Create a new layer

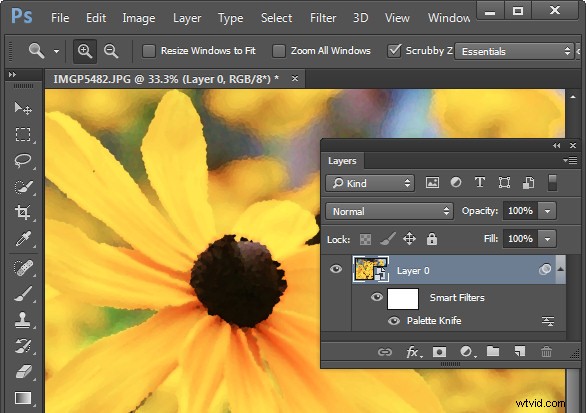click(x=519, y=351)
